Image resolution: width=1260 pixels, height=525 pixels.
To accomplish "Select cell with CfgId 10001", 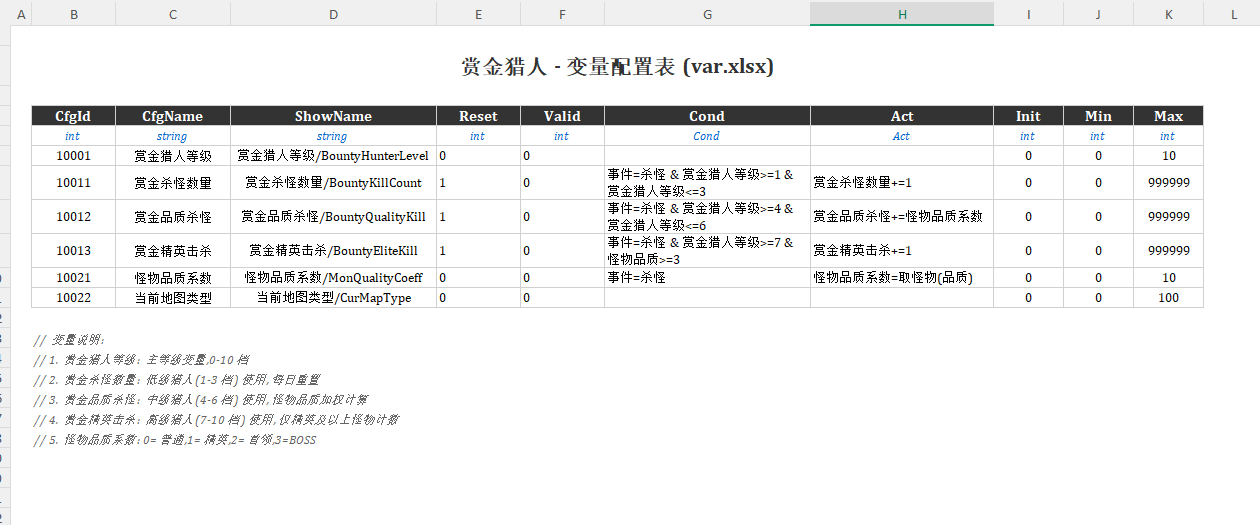I will (x=74, y=156).
